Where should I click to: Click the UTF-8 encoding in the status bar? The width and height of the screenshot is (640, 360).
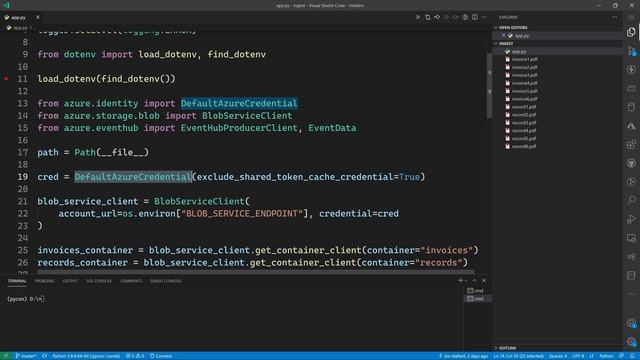[x=578, y=356]
